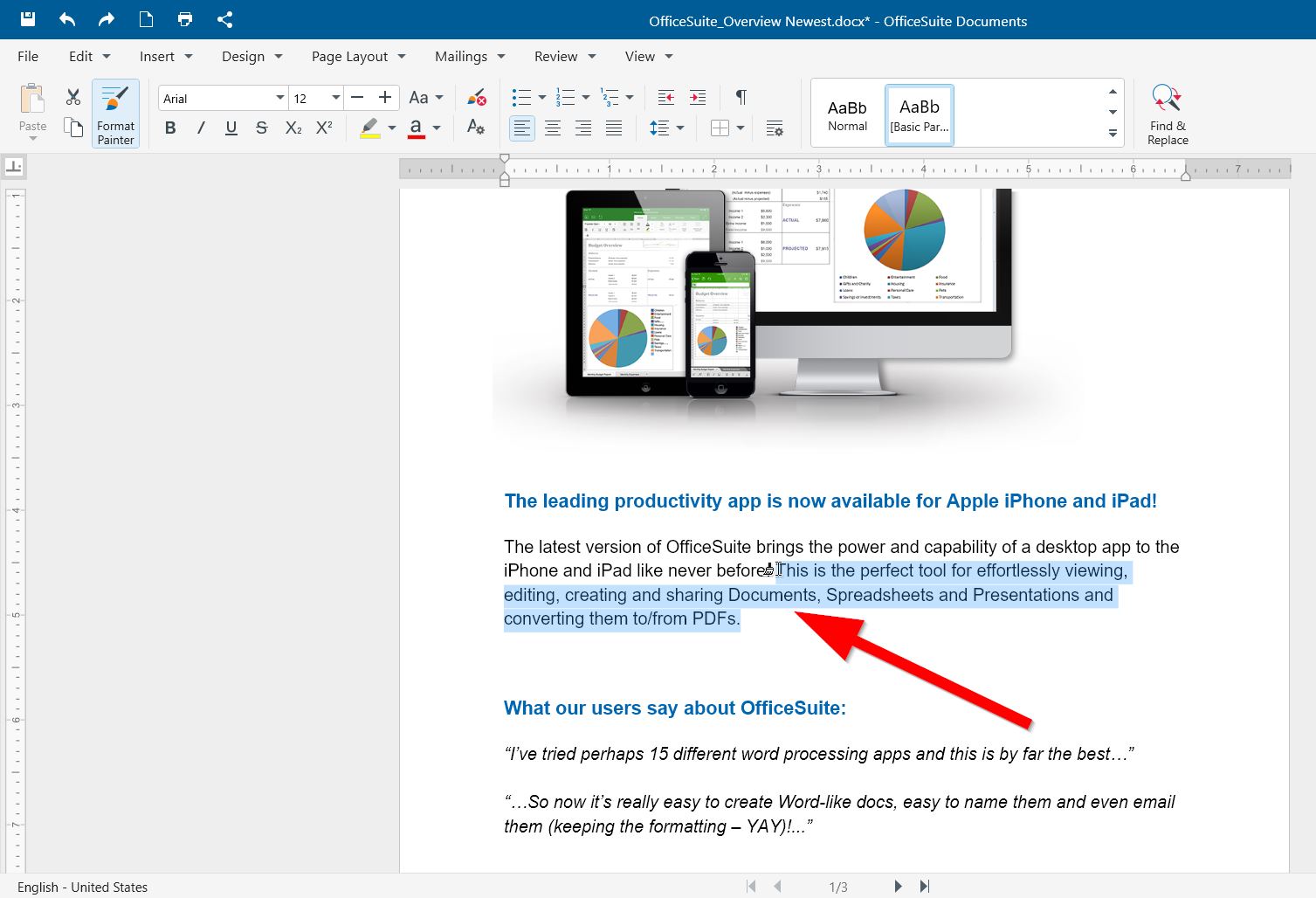Copy the selected text
This screenshot has height=898, width=1316.
(x=73, y=127)
